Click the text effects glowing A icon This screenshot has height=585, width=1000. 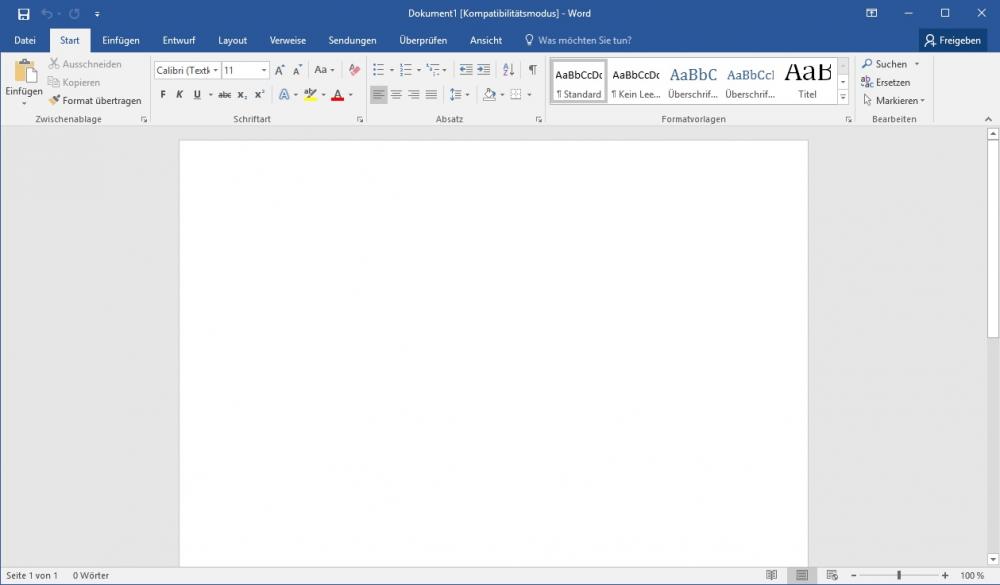coord(284,95)
